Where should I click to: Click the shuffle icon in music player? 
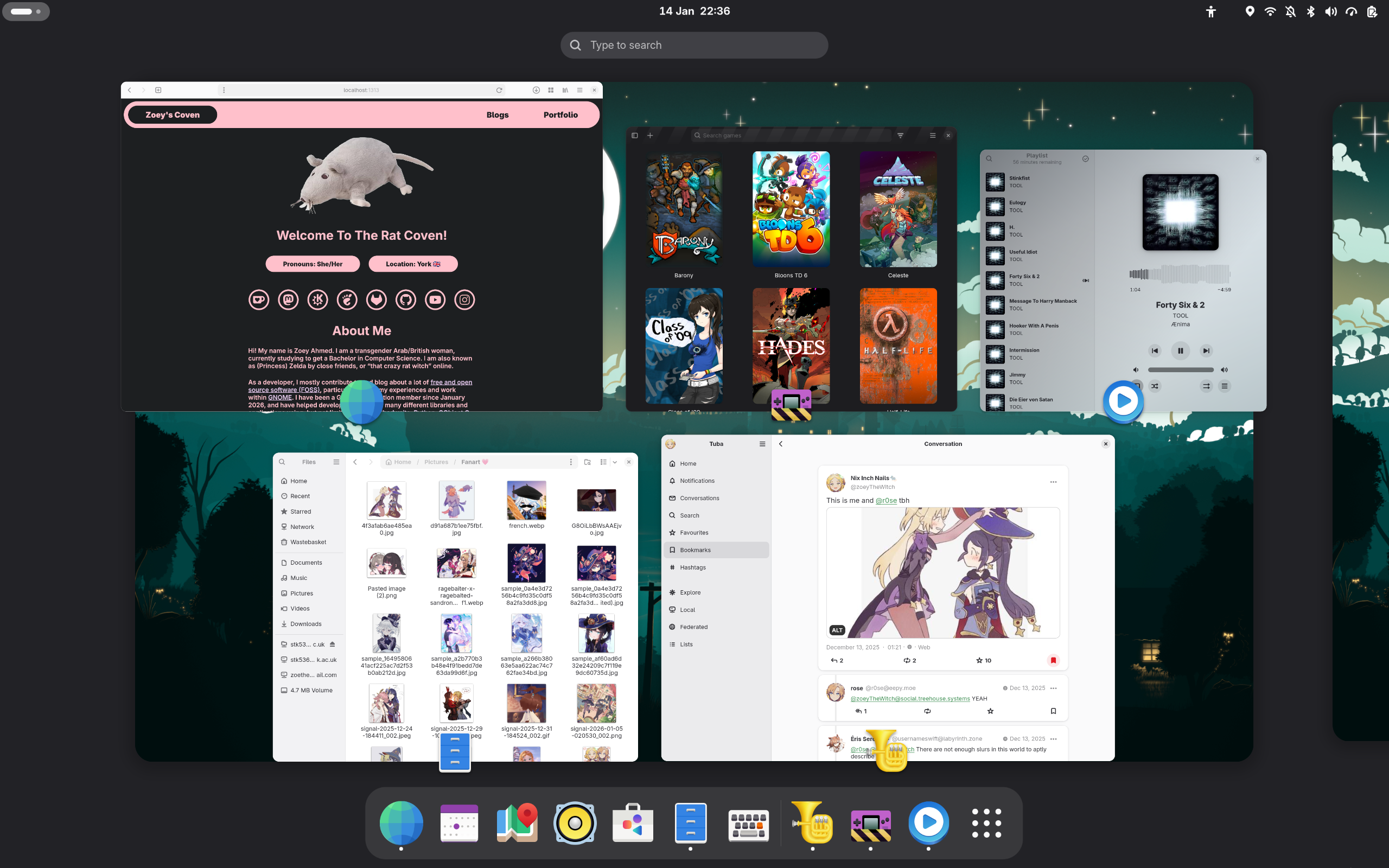pyautogui.click(x=1155, y=386)
